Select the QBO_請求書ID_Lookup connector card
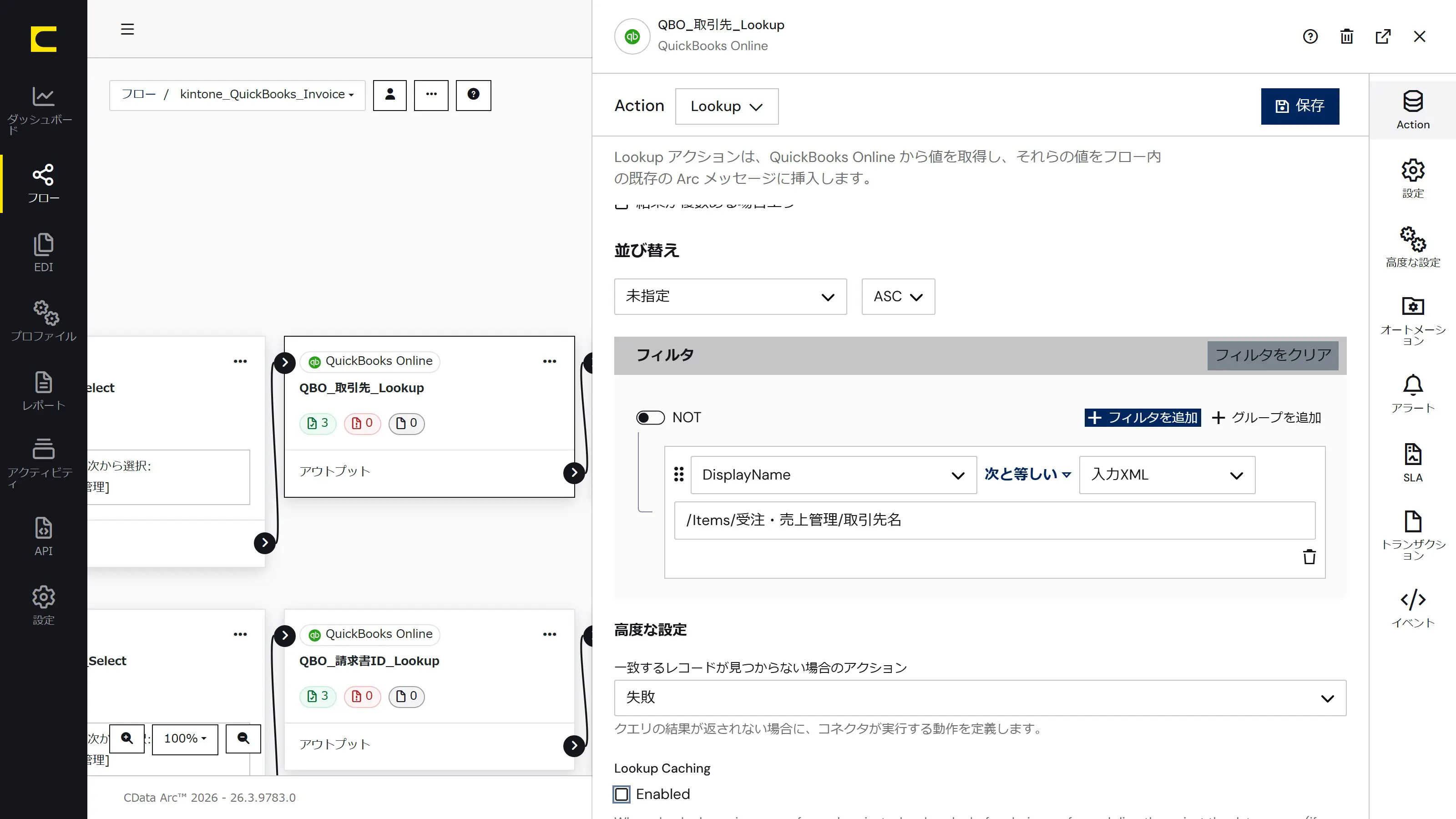This screenshot has height=819, width=1456. [429, 689]
